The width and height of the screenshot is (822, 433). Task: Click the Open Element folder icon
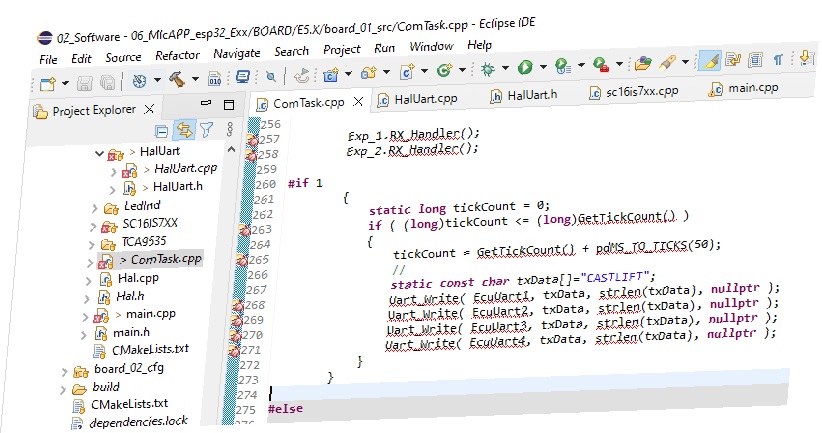pyautogui.click(x=643, y=63)
